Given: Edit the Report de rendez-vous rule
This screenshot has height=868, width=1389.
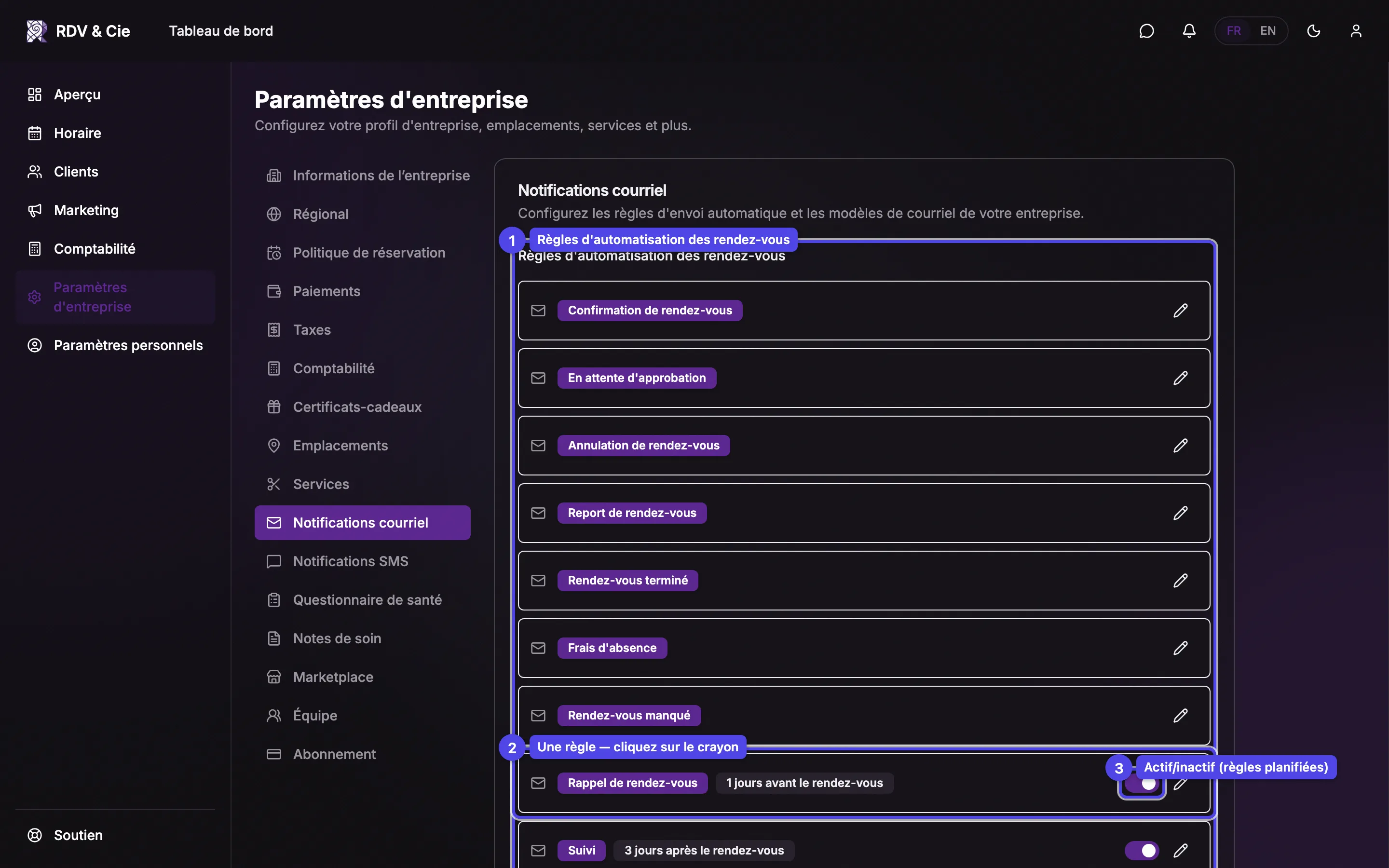Looking at the screenshot, I should 1180,513.
